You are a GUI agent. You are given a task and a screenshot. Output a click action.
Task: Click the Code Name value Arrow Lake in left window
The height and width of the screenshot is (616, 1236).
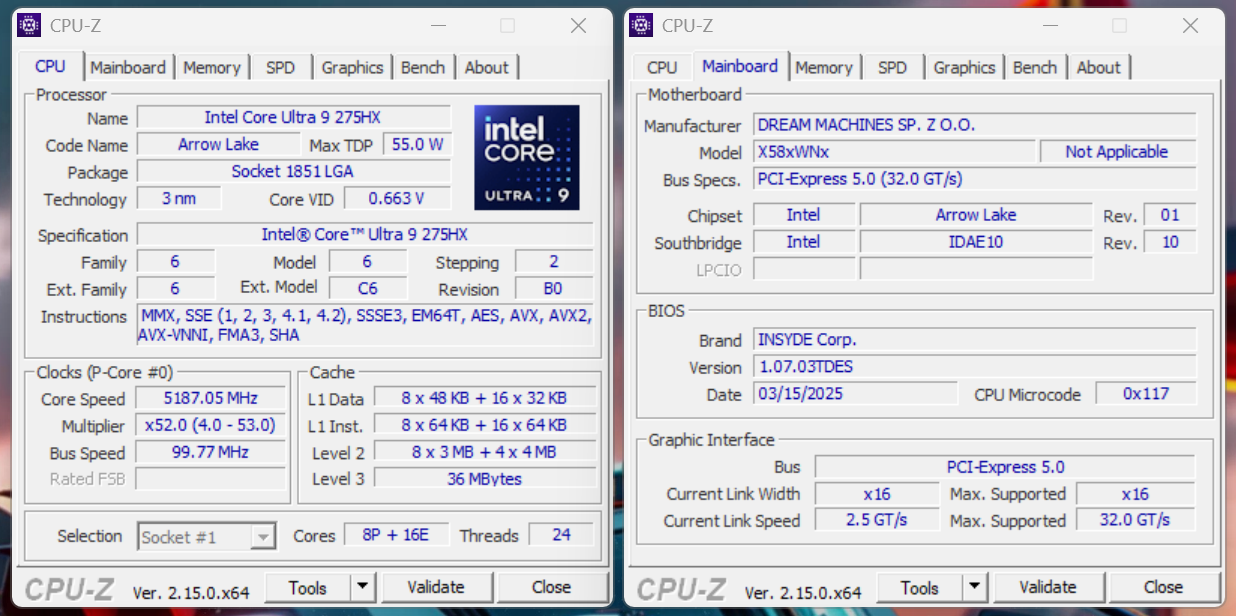coord(218,145)
